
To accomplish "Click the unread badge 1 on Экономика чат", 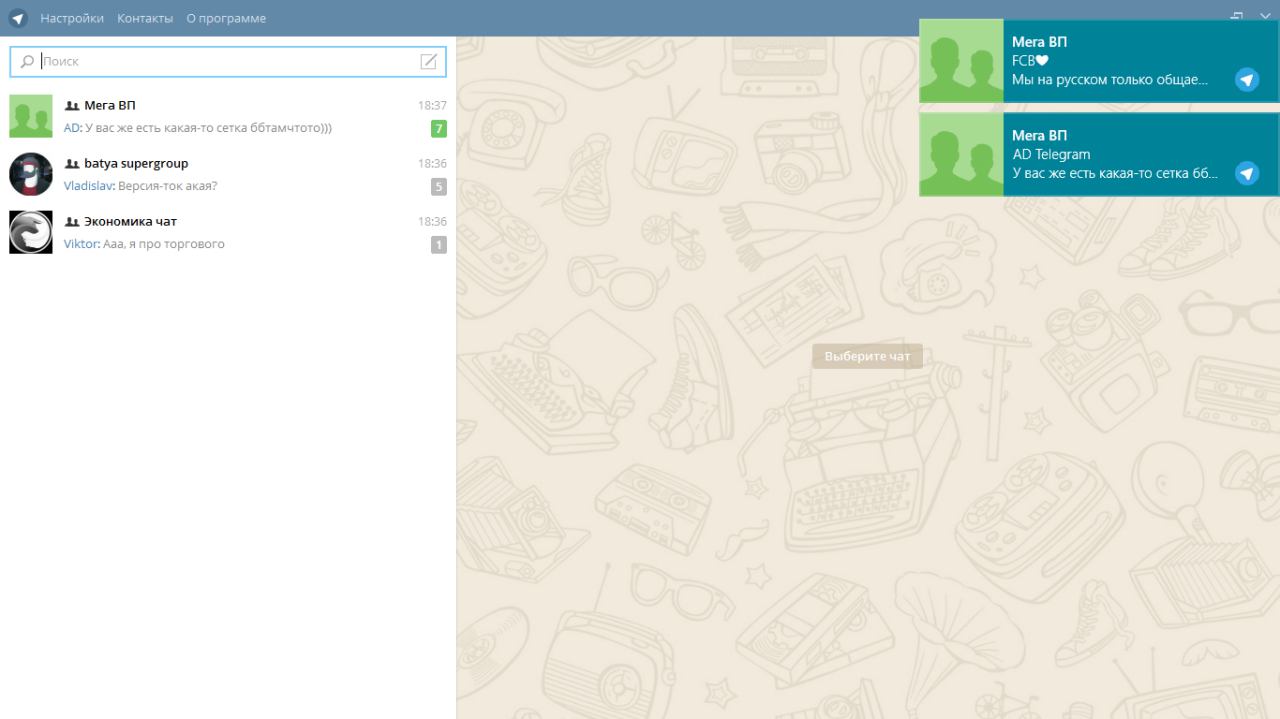I will click(439, 244).
